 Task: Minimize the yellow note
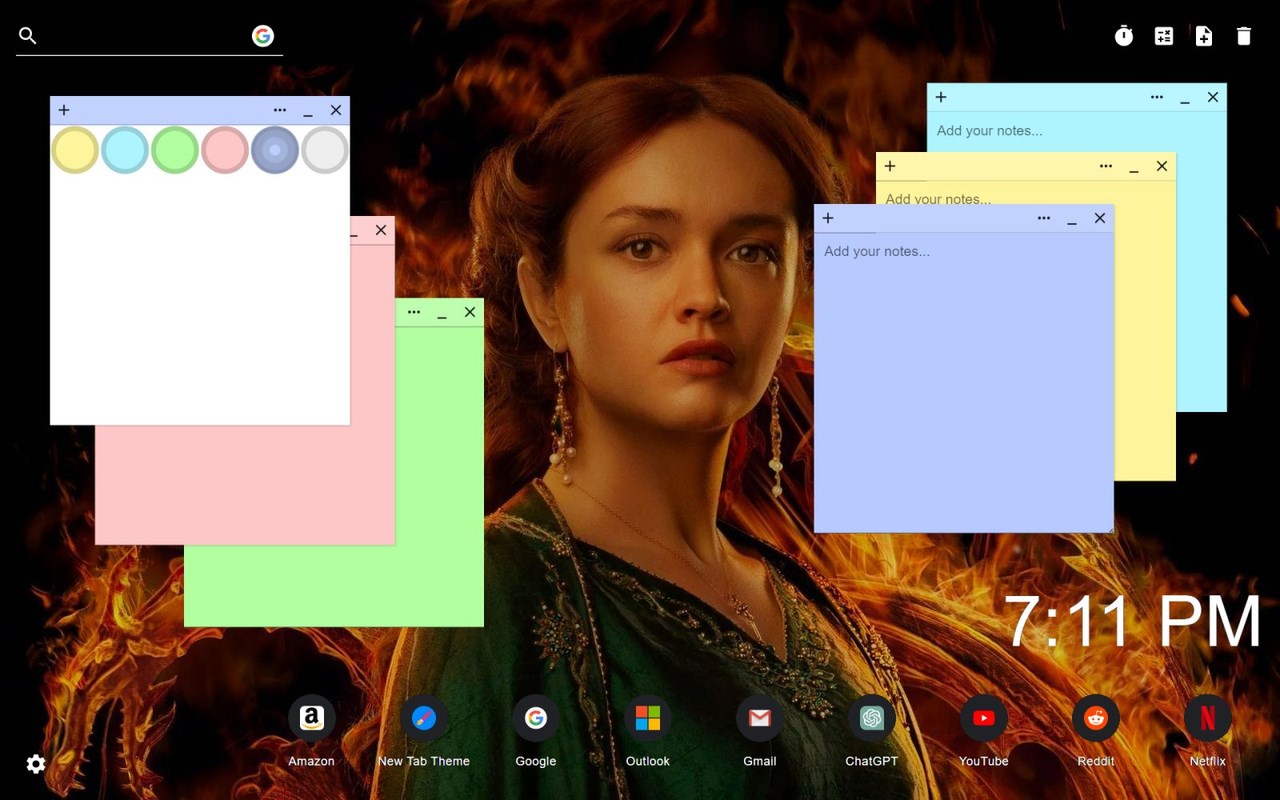pyautogui.click(x=1134, y=168)
